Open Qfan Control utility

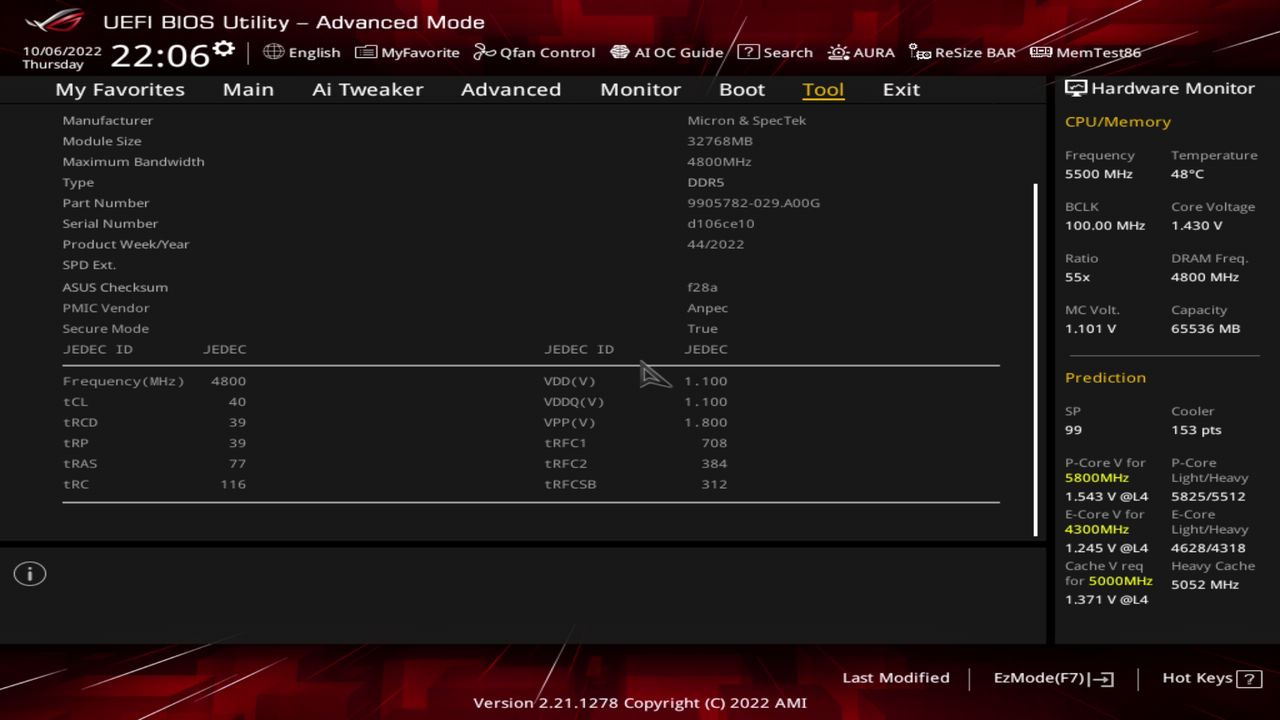(x=534, y=52)
